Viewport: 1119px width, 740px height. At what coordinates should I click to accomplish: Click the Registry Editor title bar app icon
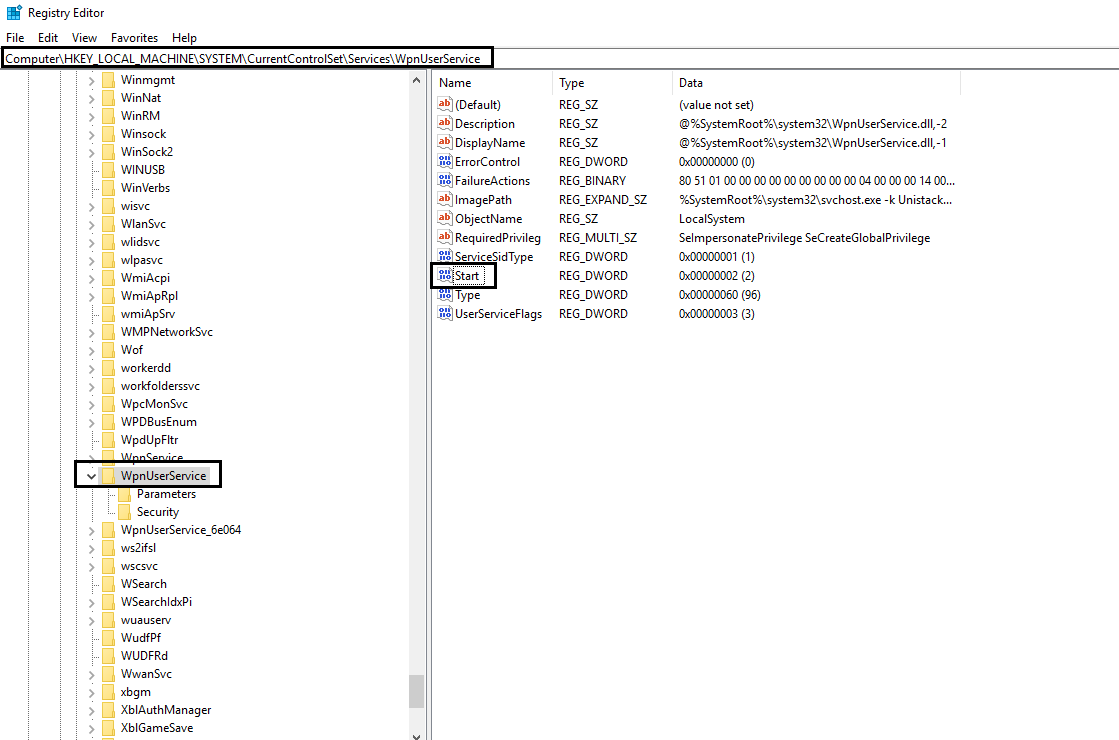14,12
